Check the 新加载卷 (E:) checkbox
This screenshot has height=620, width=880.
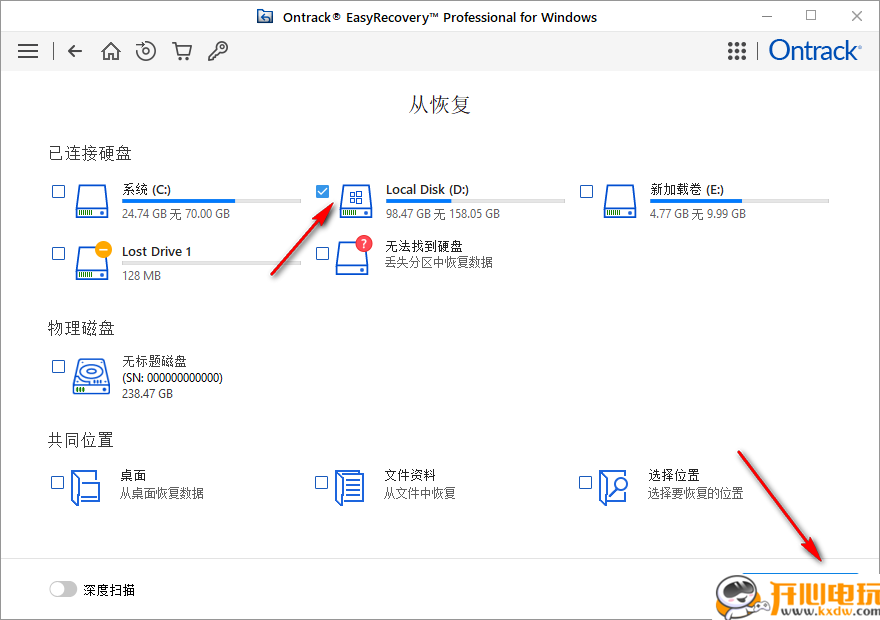tap(586, 191)
